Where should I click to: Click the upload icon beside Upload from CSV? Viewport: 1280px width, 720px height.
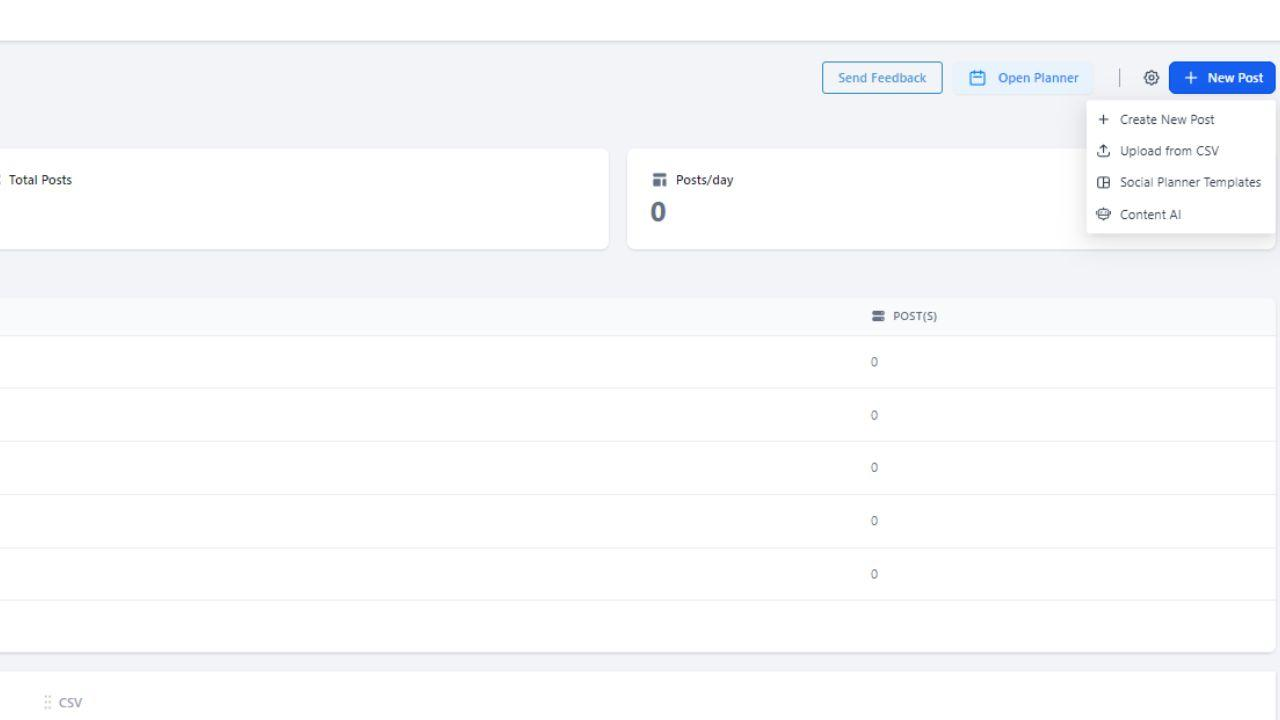[x=1103, y=151]
